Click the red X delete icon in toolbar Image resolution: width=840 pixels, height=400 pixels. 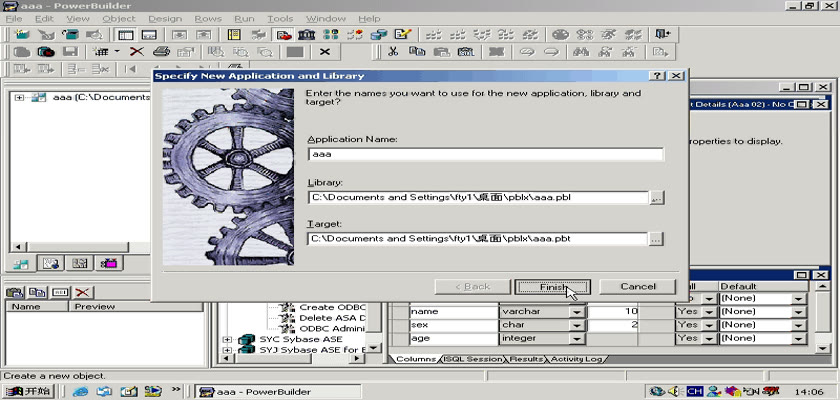(x=137, y=52)
